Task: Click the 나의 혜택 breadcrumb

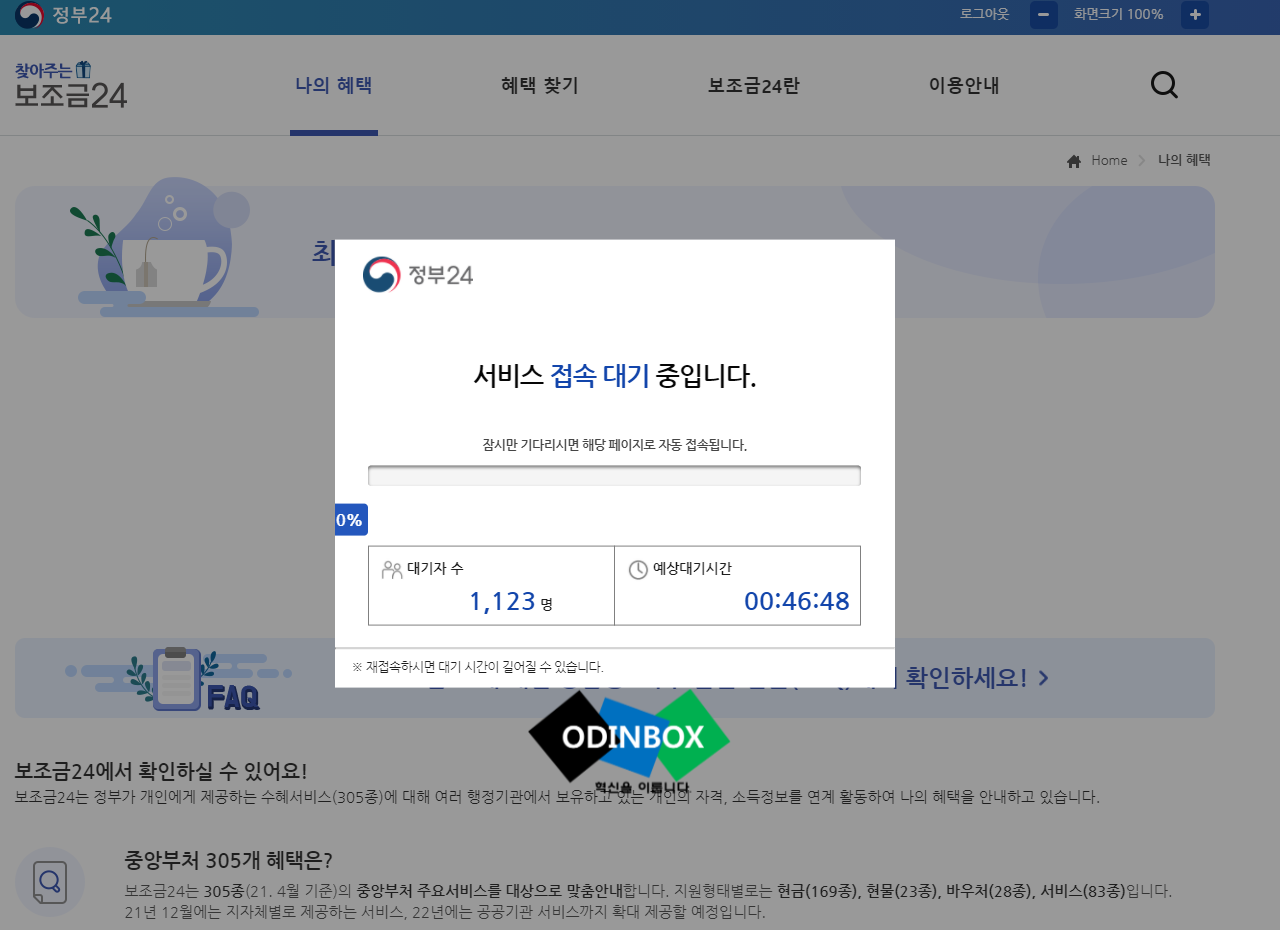Action: 1184,161
